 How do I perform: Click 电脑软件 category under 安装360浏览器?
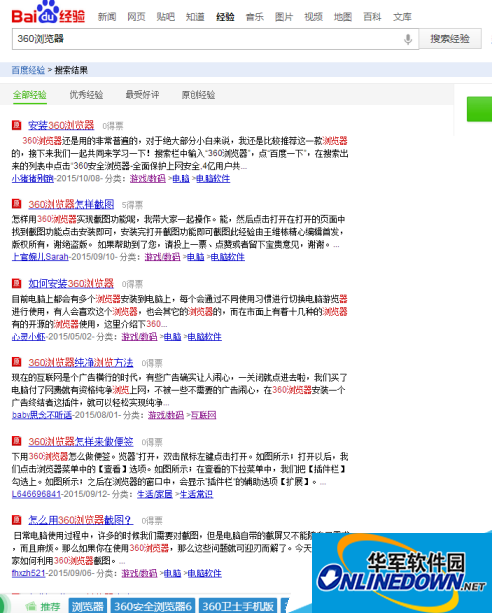pyautogui.click(x=213, y=178)
